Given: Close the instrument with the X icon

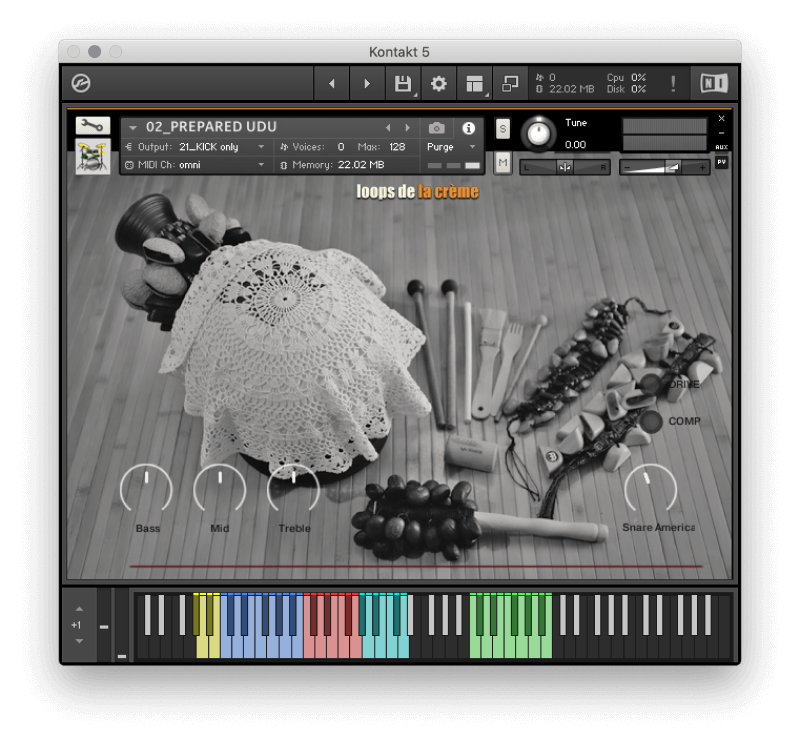Looking at the screenshot, I should click(721, 118).
